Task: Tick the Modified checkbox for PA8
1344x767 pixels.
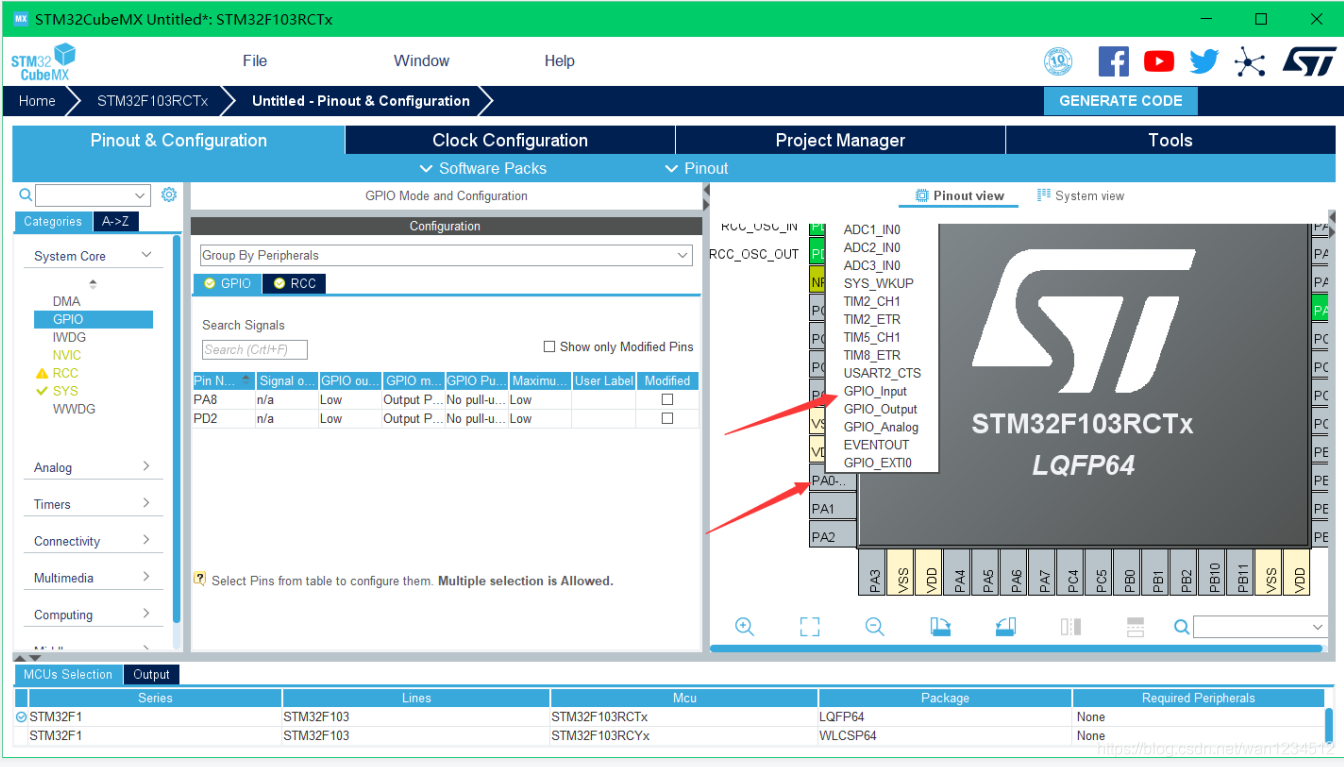Action: pyautogui.click(x=667, y=400)
